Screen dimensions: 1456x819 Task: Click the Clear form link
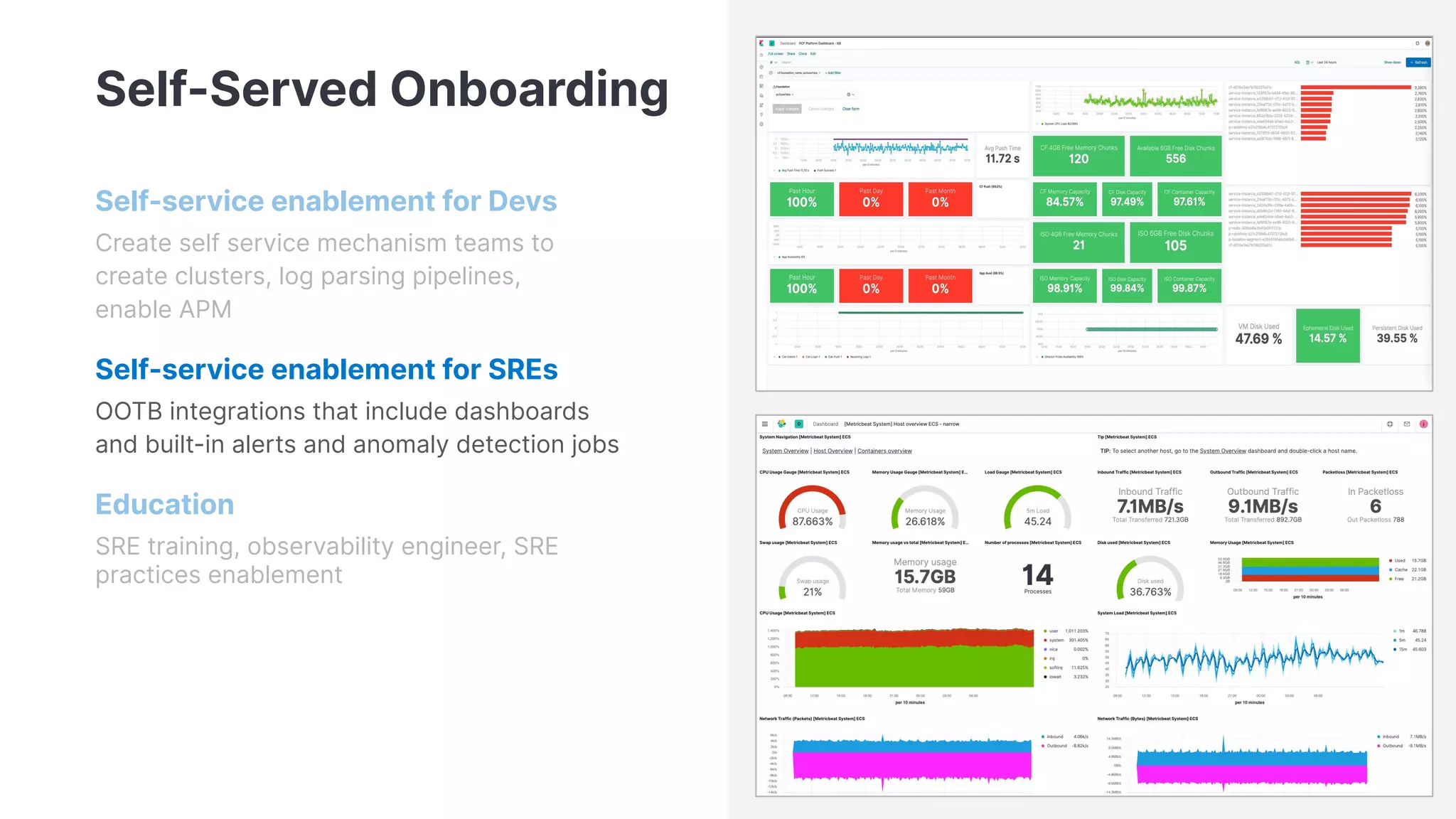click(851, 109)
